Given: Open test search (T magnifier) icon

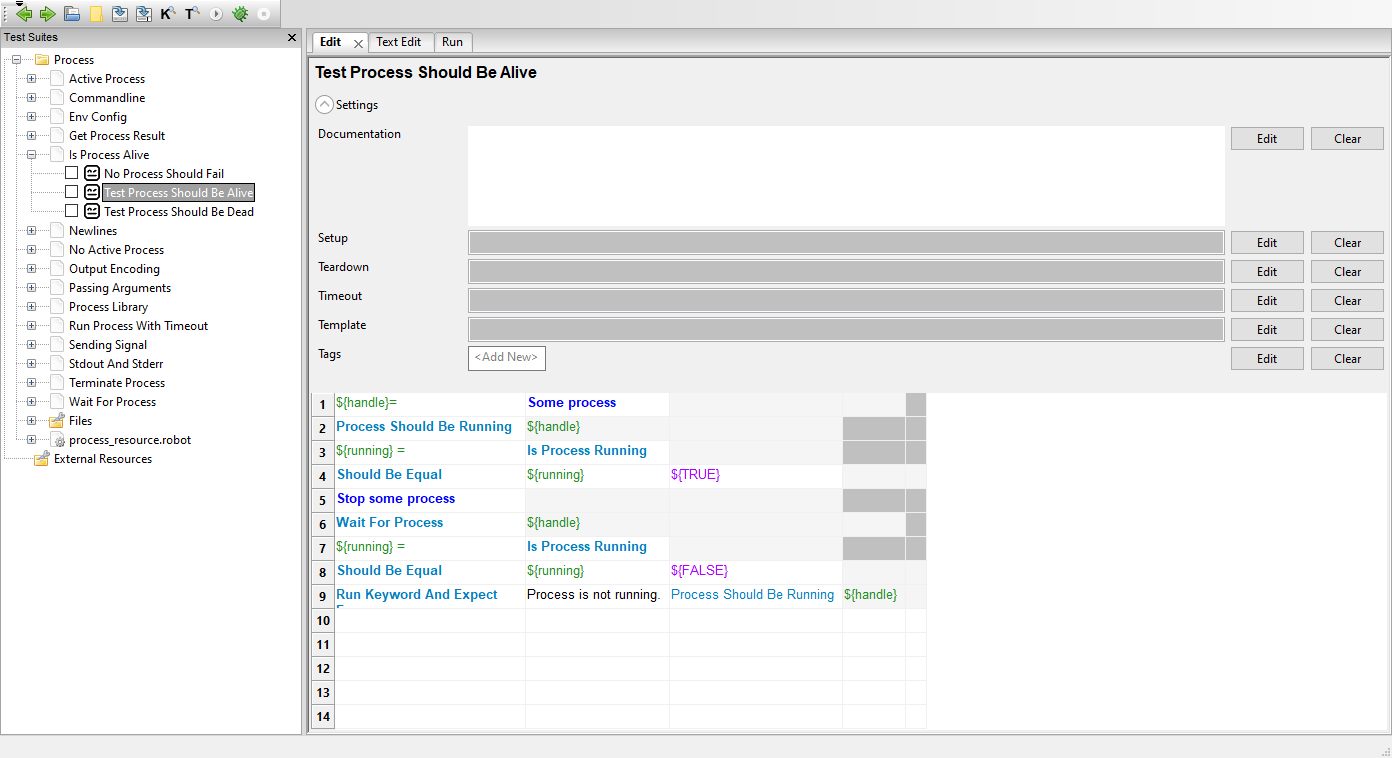Looking at the screenshot, I should coord(192,14).
